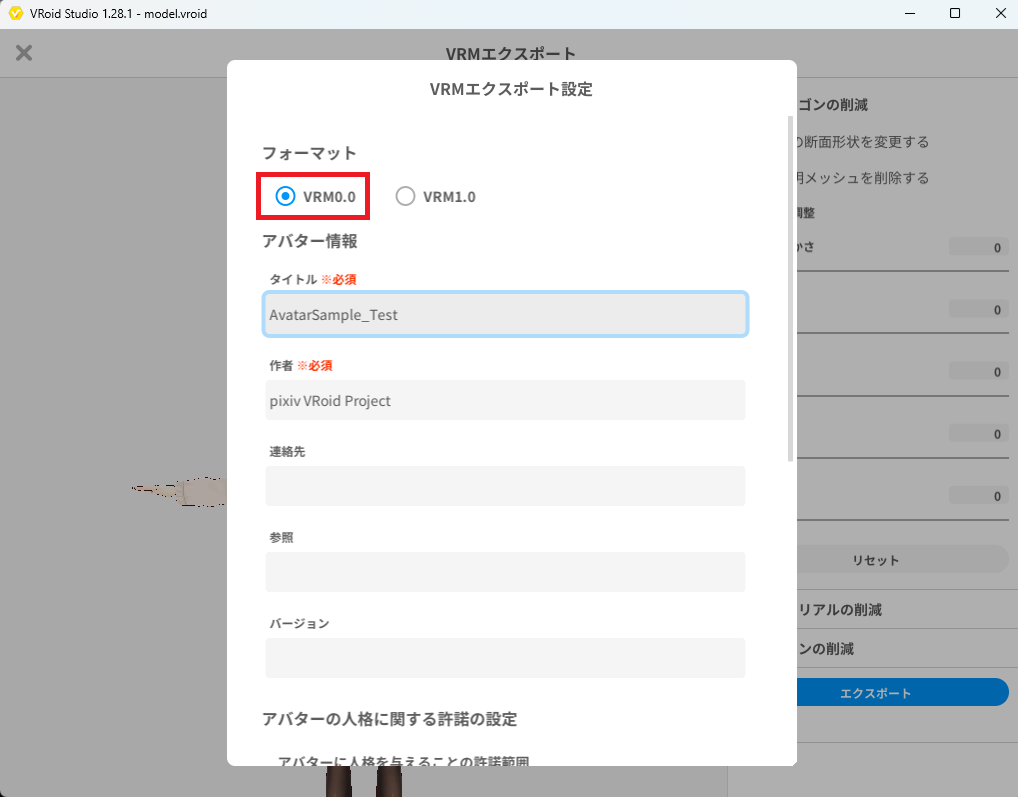
Task: Click the フォーマット section heading
Action: pyautogui.click(x=309, y=153)
